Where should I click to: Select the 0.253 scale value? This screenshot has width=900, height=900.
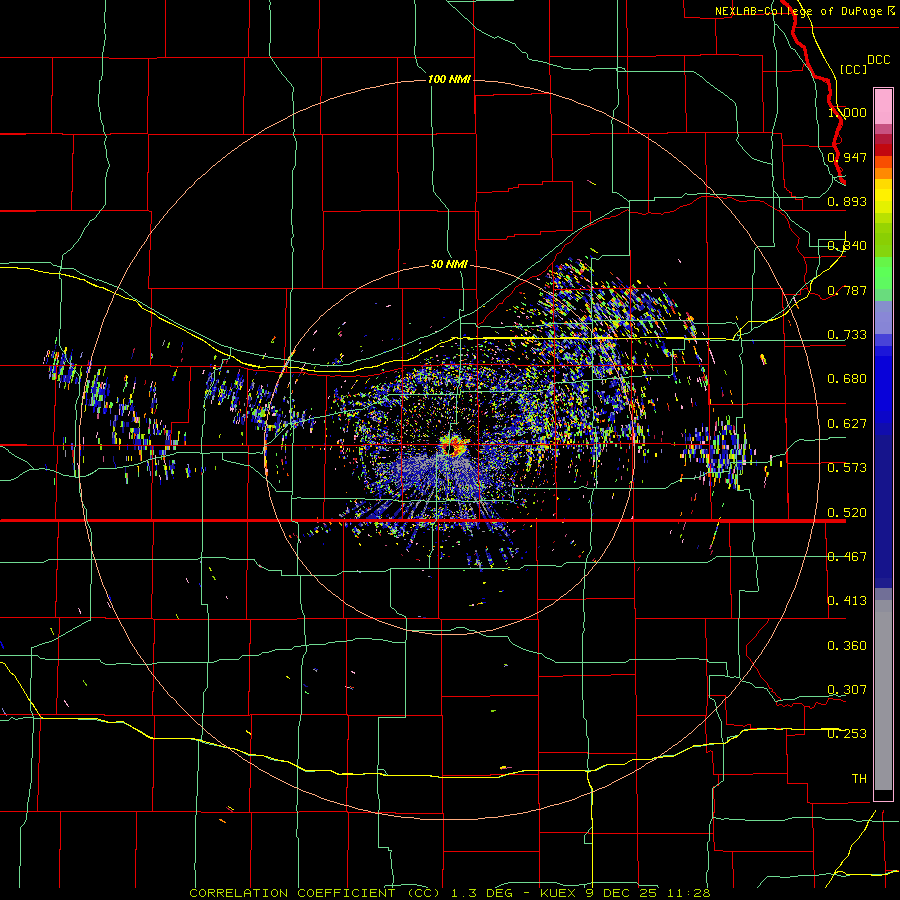(x=847, y=734)
